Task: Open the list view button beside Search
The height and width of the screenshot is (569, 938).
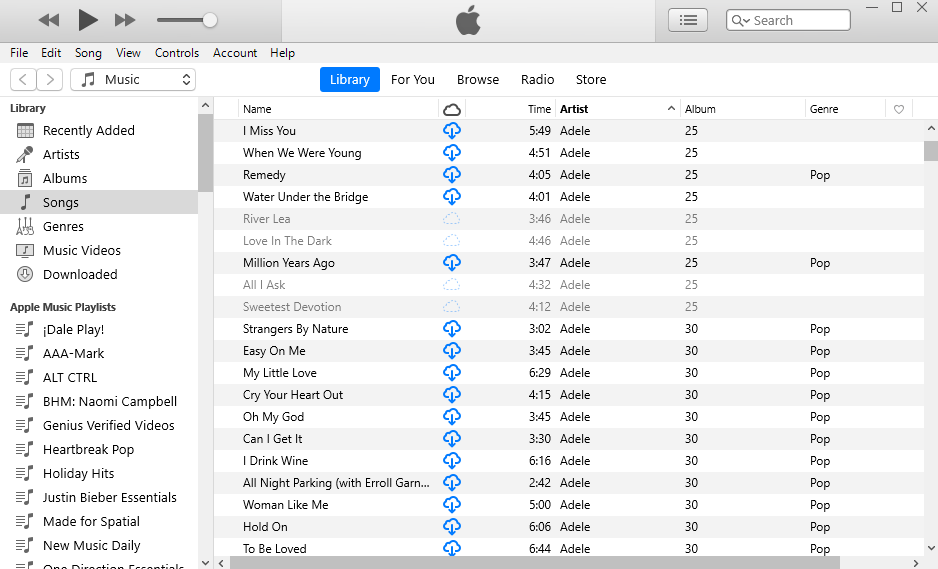Action: click(x=687, y=20)
